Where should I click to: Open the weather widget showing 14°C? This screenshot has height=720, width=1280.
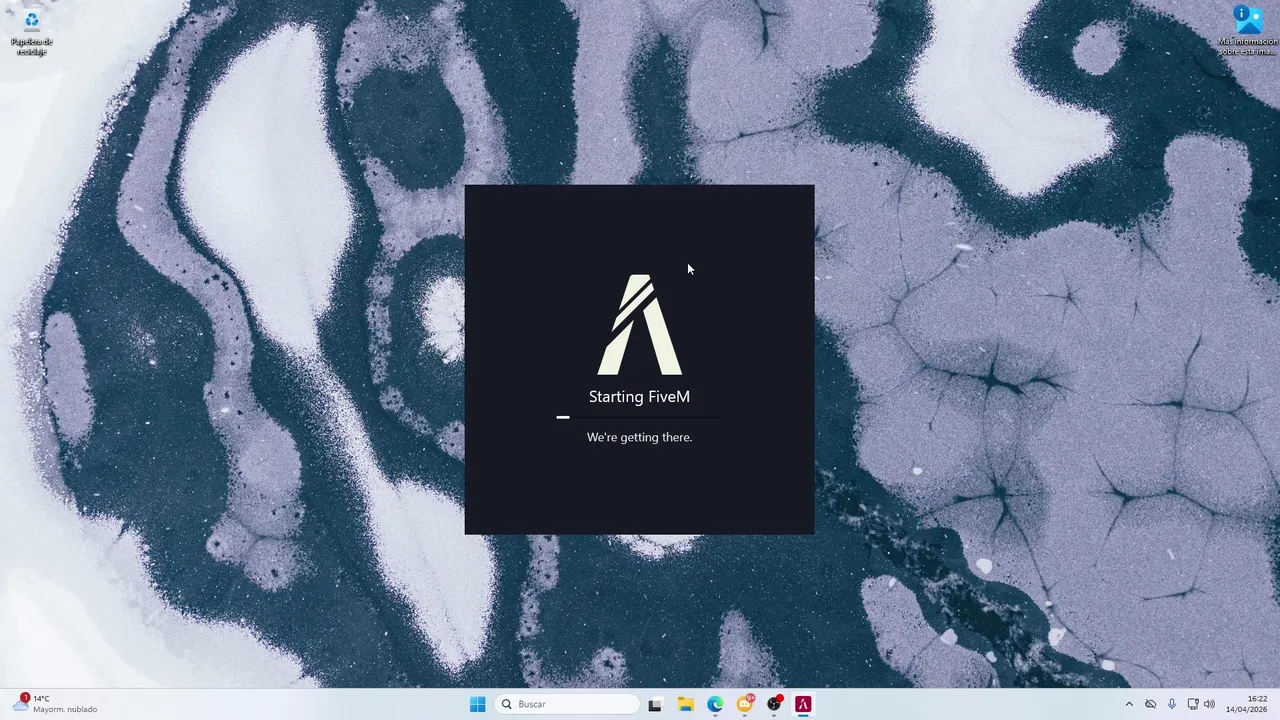click(55, 704)
